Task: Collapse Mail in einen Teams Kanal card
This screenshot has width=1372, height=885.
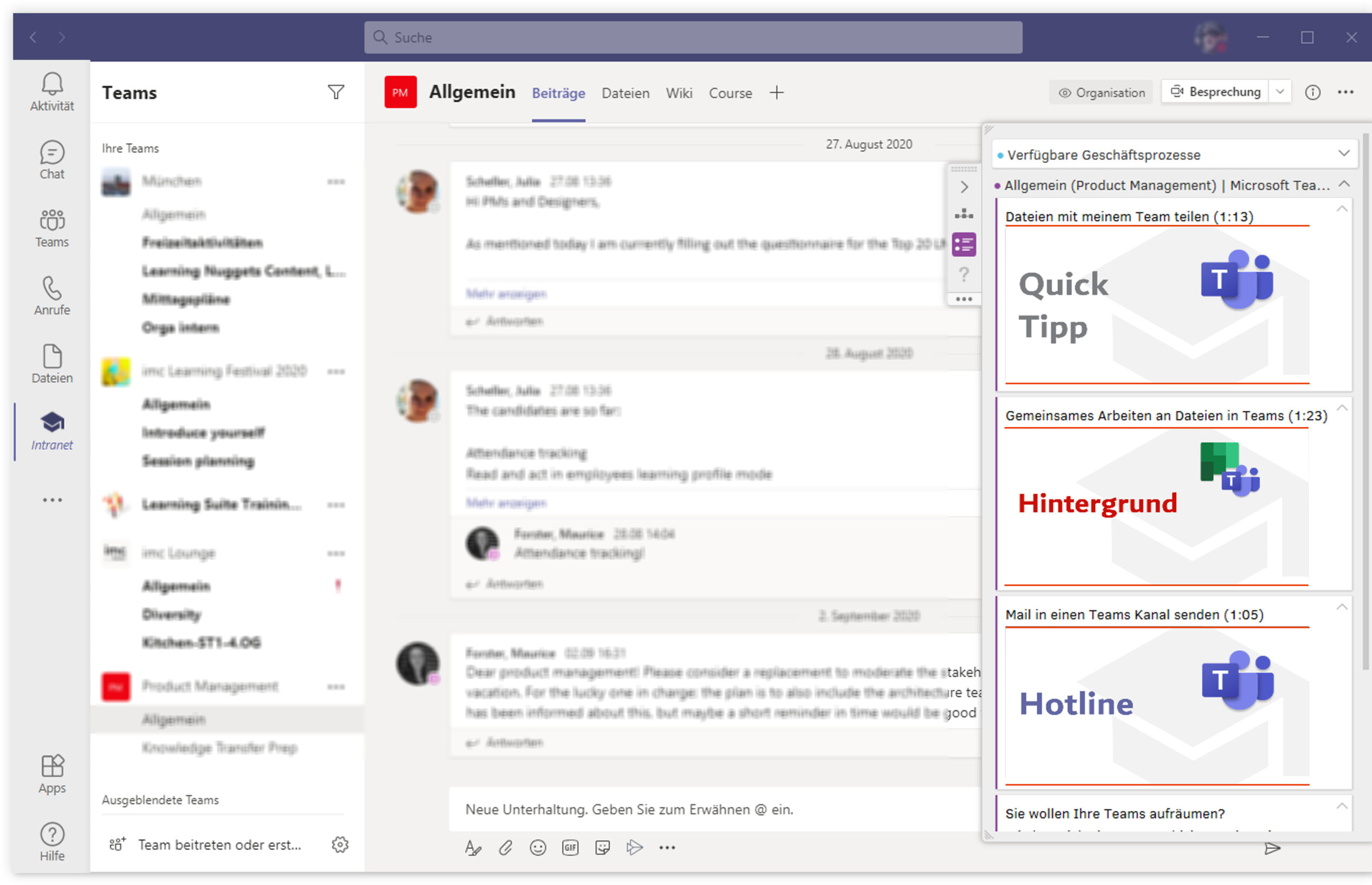Action: tap(1341, 606)
